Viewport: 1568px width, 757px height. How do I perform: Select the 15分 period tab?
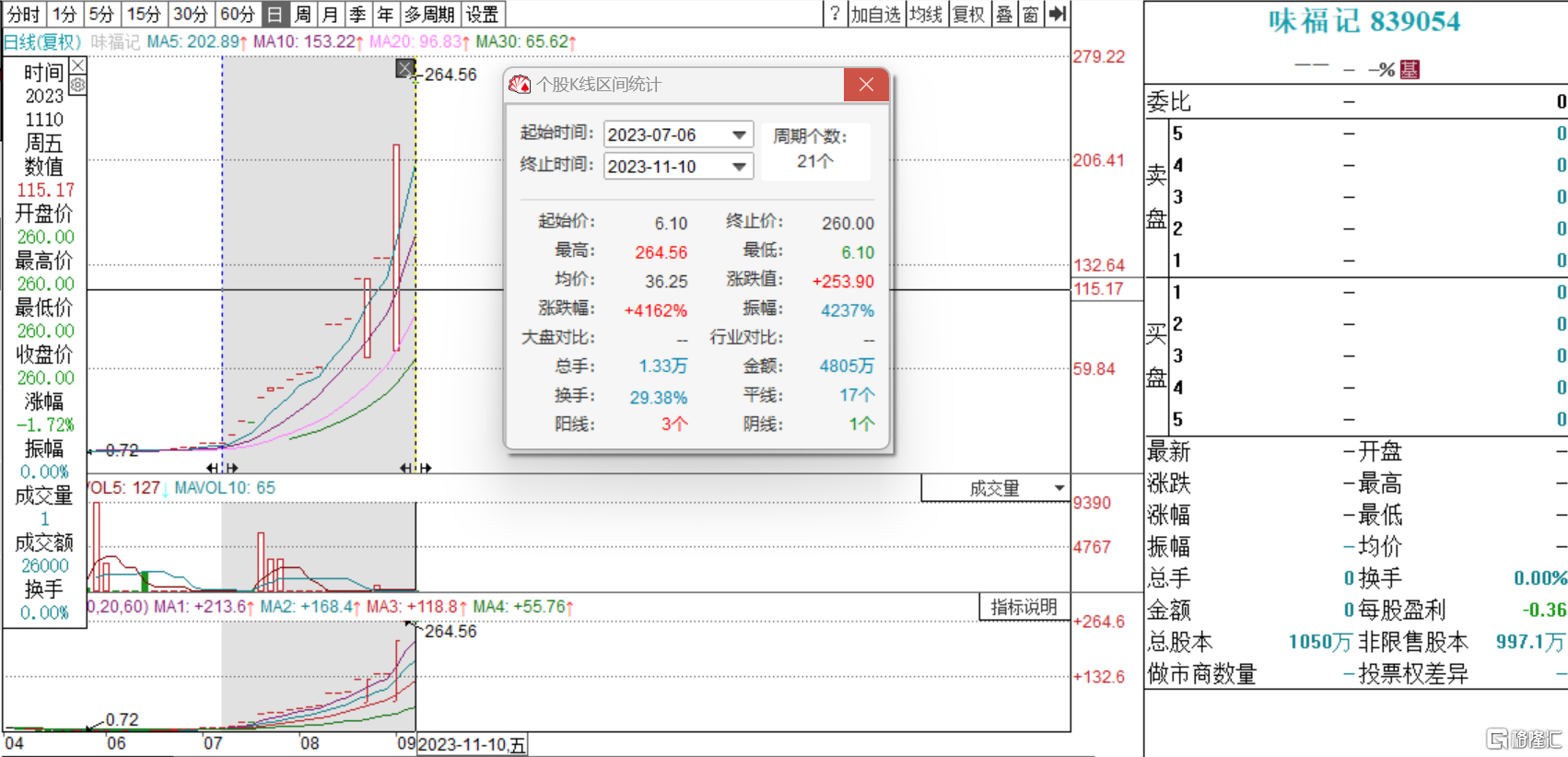pyautogui.click(x=144, y=14)
